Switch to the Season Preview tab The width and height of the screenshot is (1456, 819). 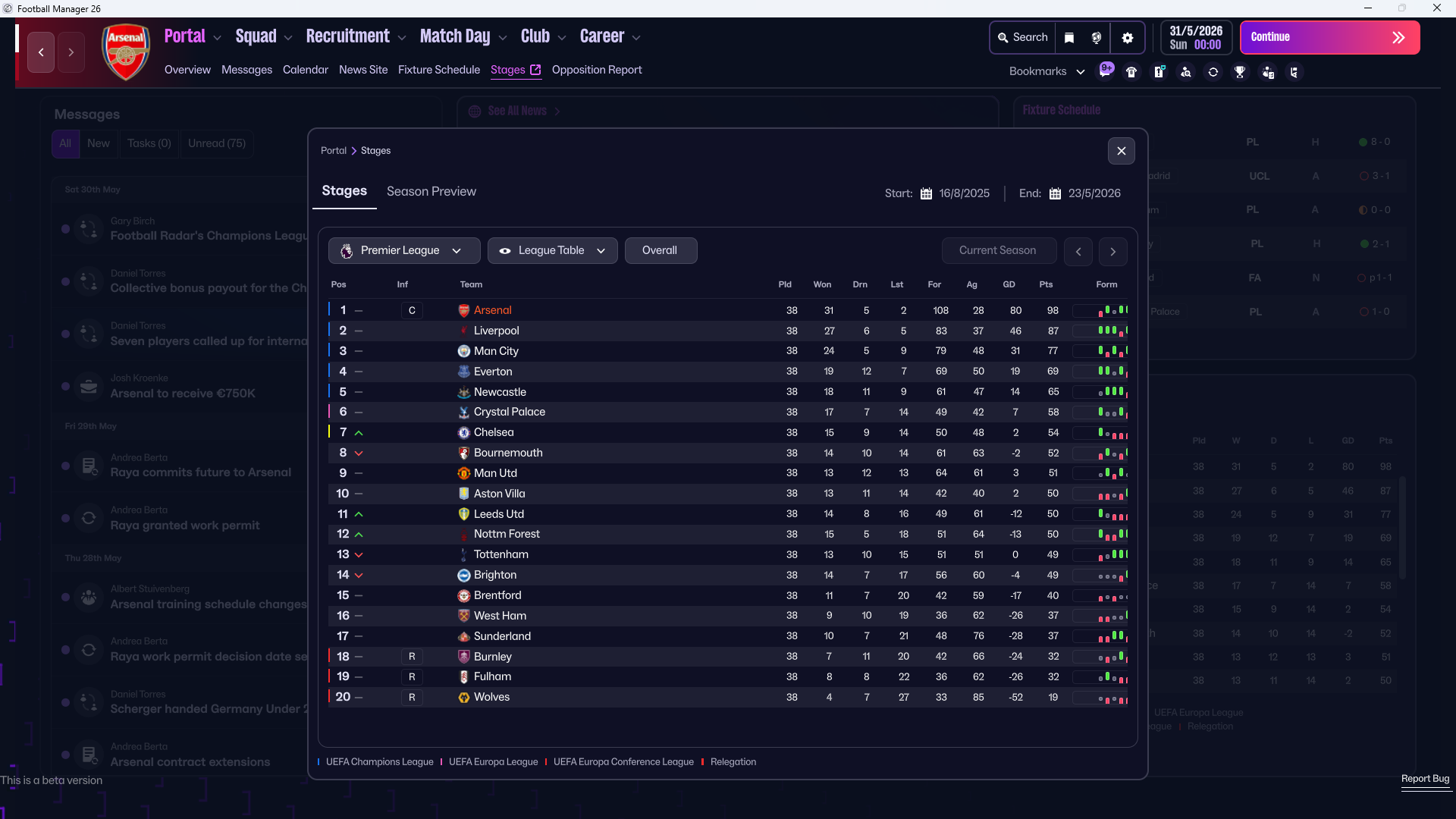click(x=431, y=192)
